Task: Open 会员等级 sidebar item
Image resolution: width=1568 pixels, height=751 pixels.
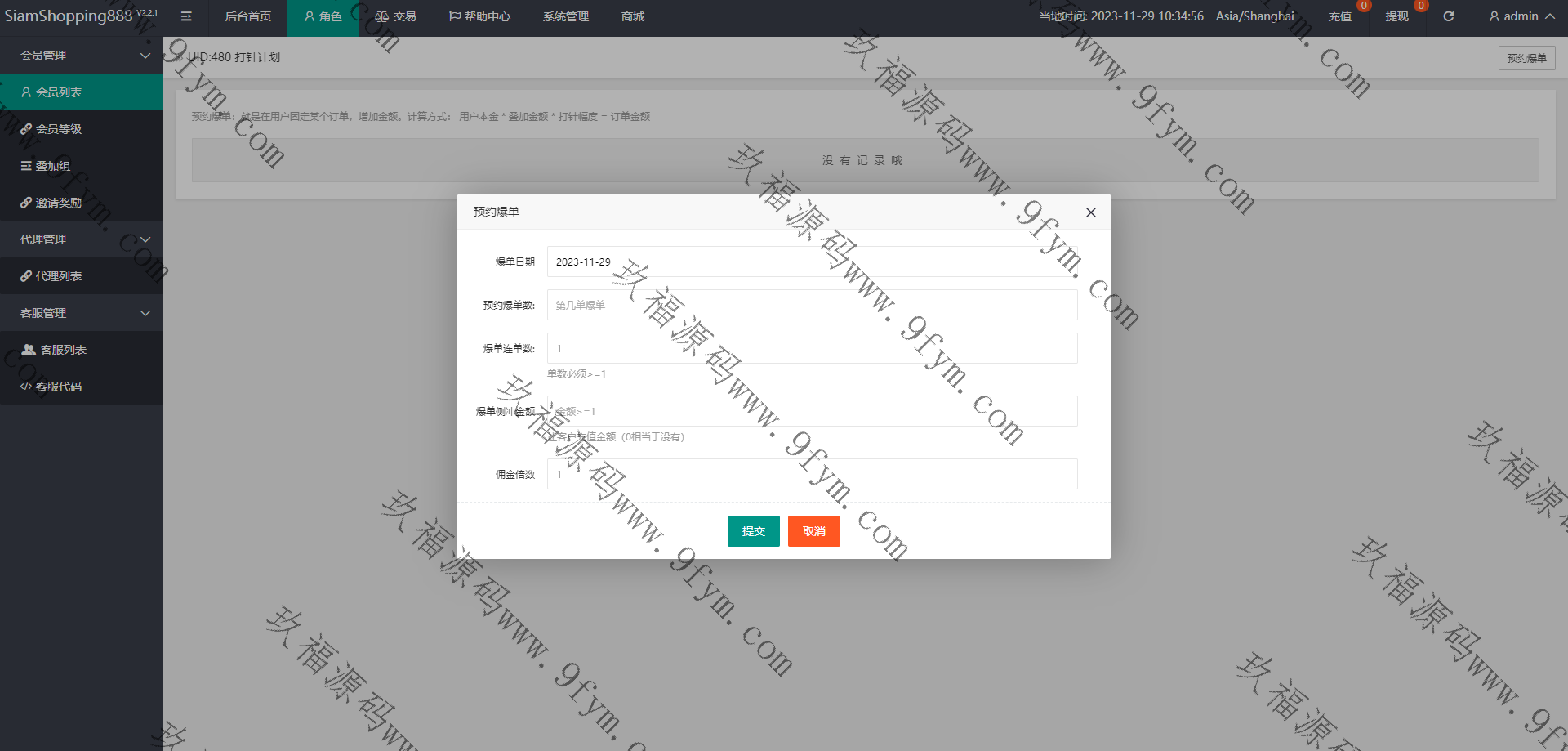Action: point(59,129)
